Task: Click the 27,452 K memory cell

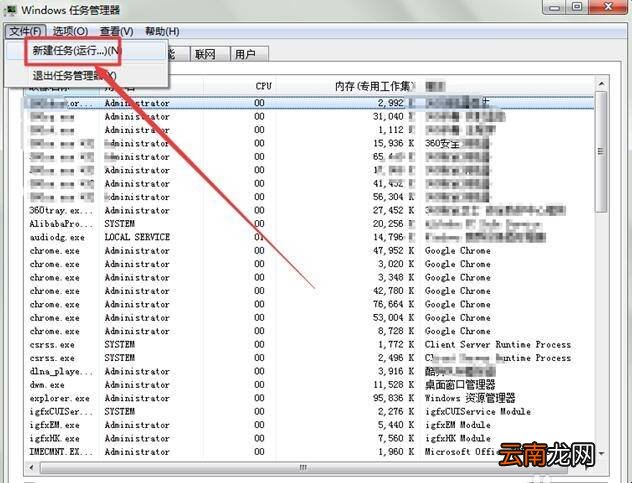Action: click(x=393, y=210)
